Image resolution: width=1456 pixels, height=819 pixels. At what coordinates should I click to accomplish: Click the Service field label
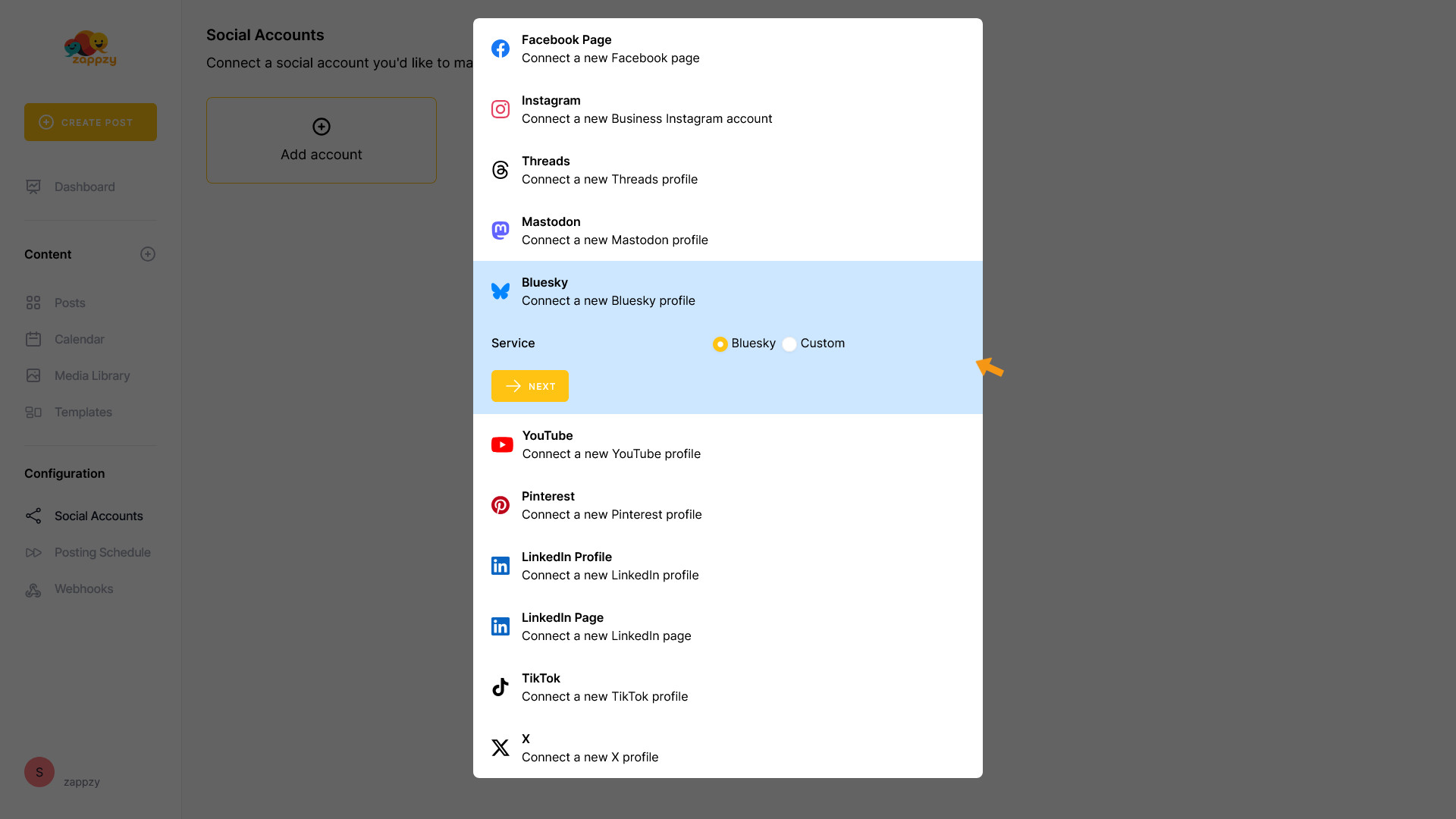[x=513, y=343]
